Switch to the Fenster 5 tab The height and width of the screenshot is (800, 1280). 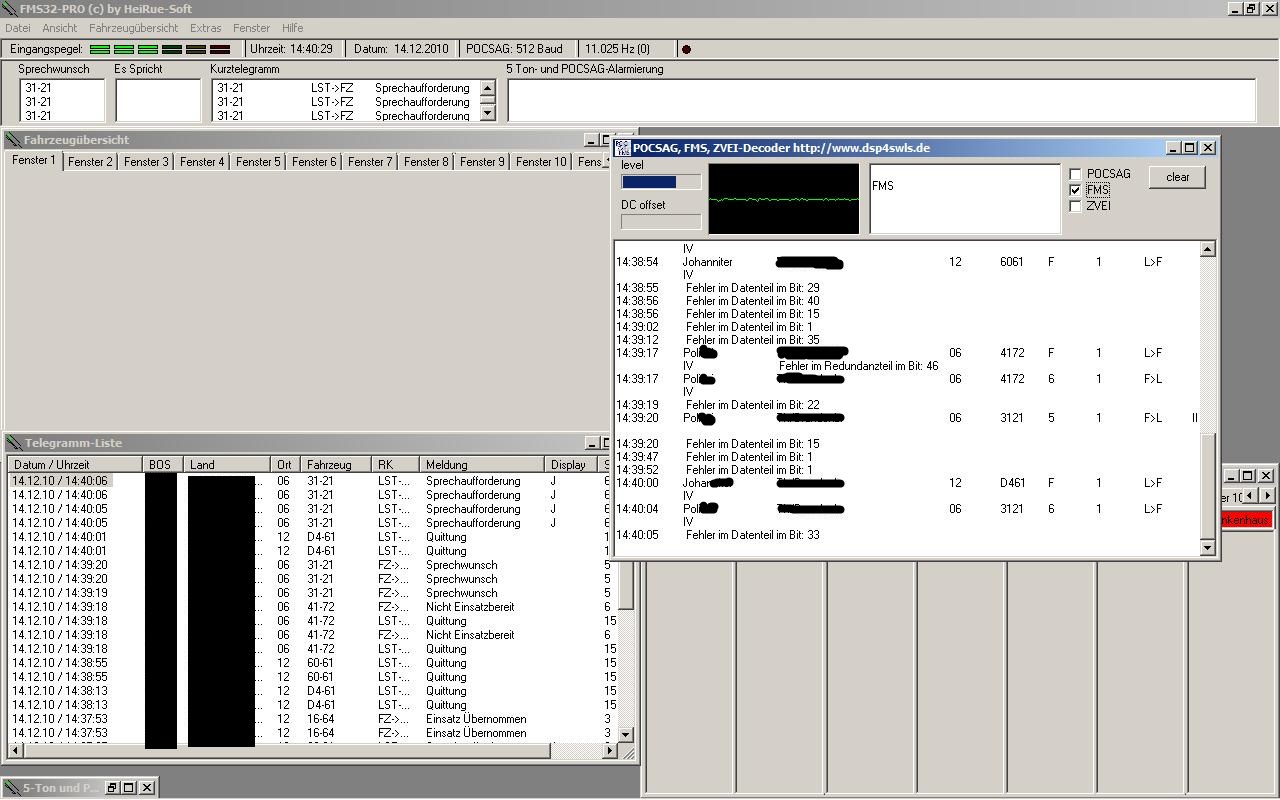tap(258, 162)
